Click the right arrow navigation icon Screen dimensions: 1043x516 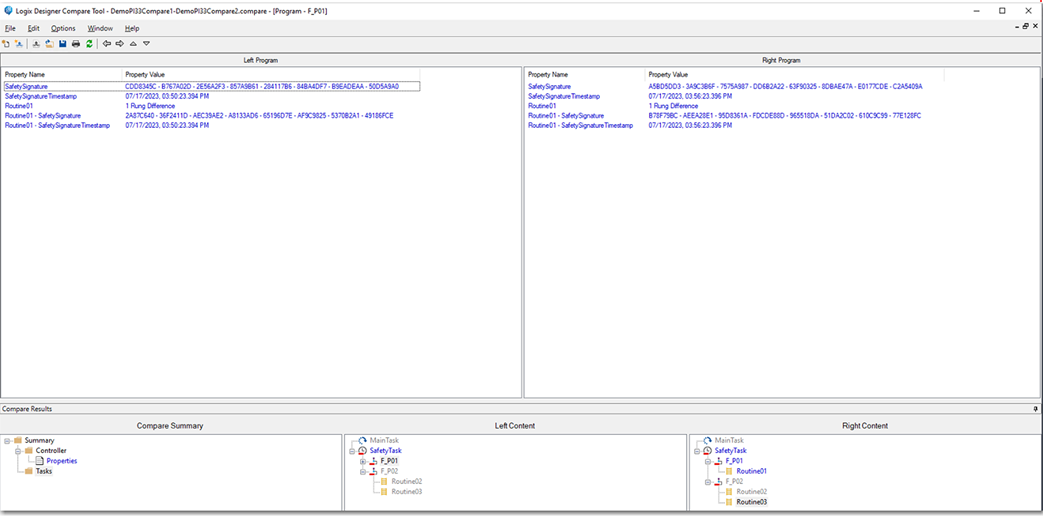click(x=120, y=44)
